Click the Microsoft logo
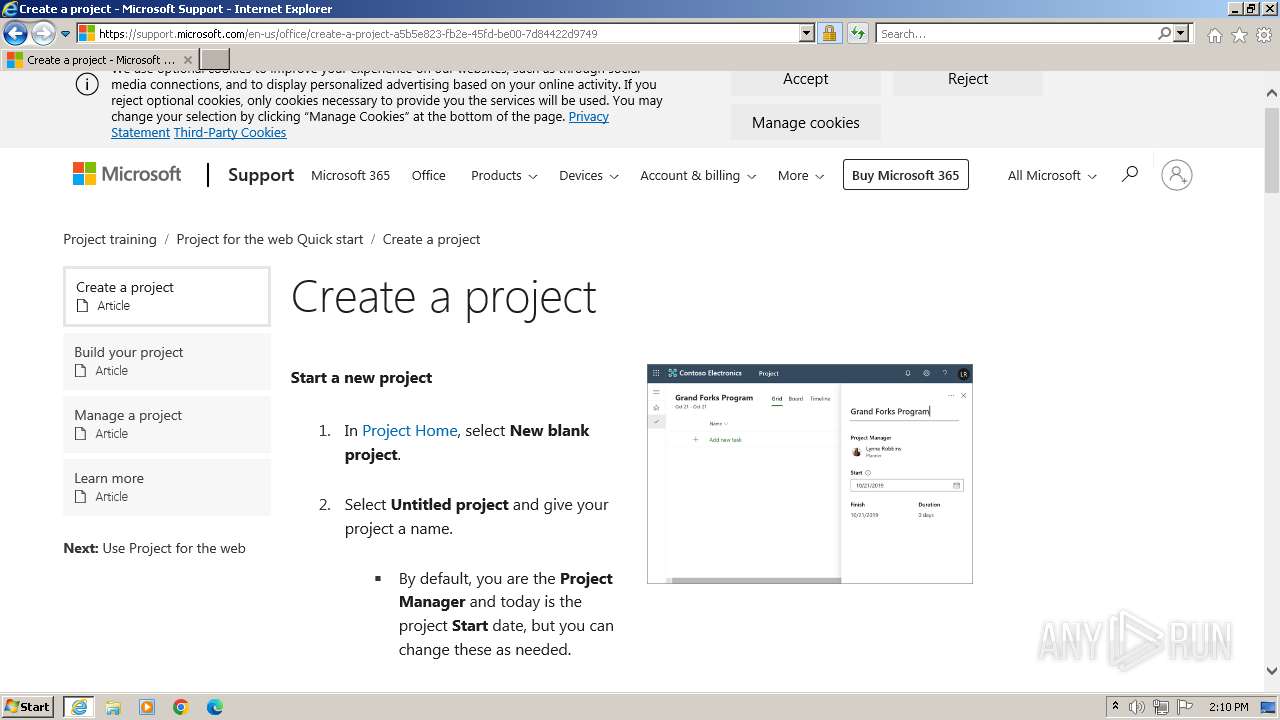1280x720 pixels. pyautogui.click(x=127, y=174)
